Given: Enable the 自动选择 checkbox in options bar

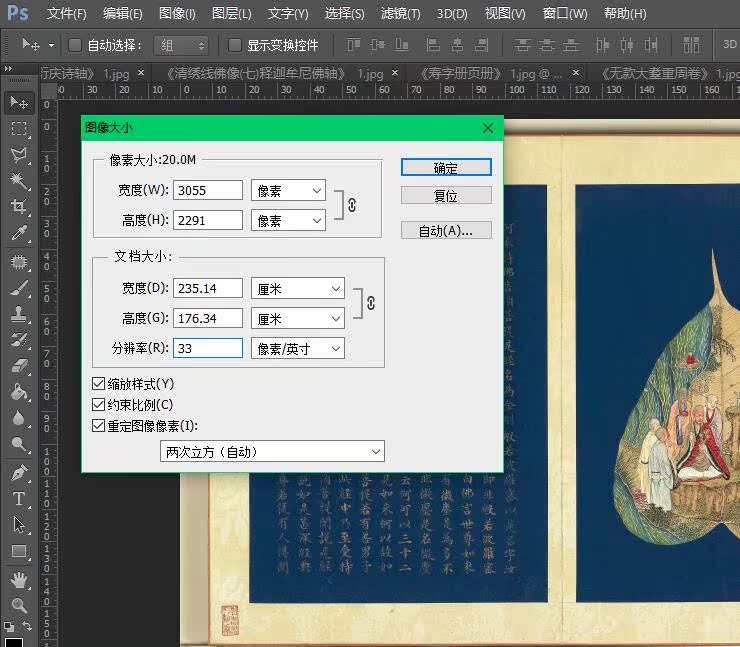Looking at the screenshot, I should (75, 45).
